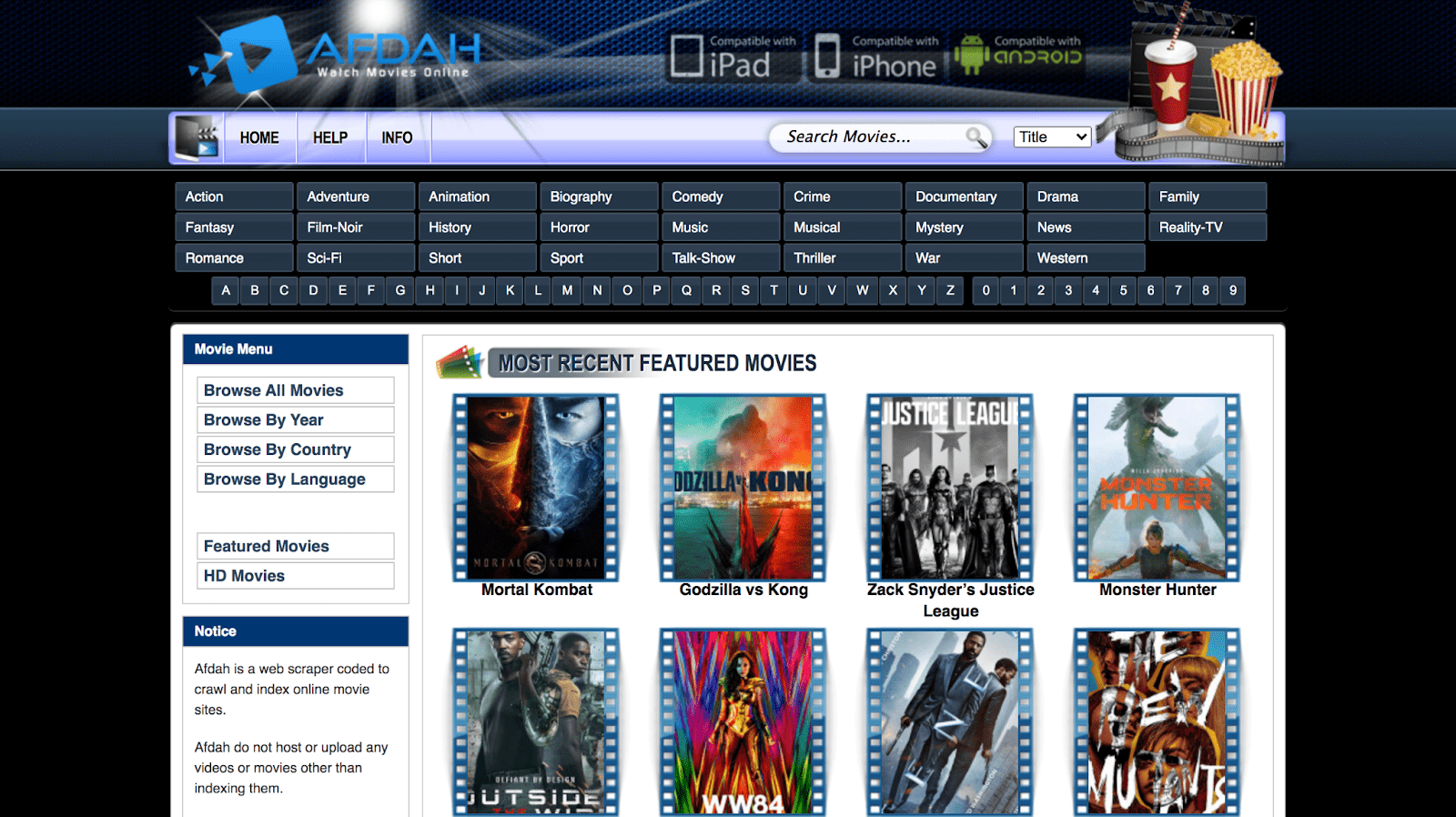
Task: Filter movies by letter M
Action: point(567,290)
